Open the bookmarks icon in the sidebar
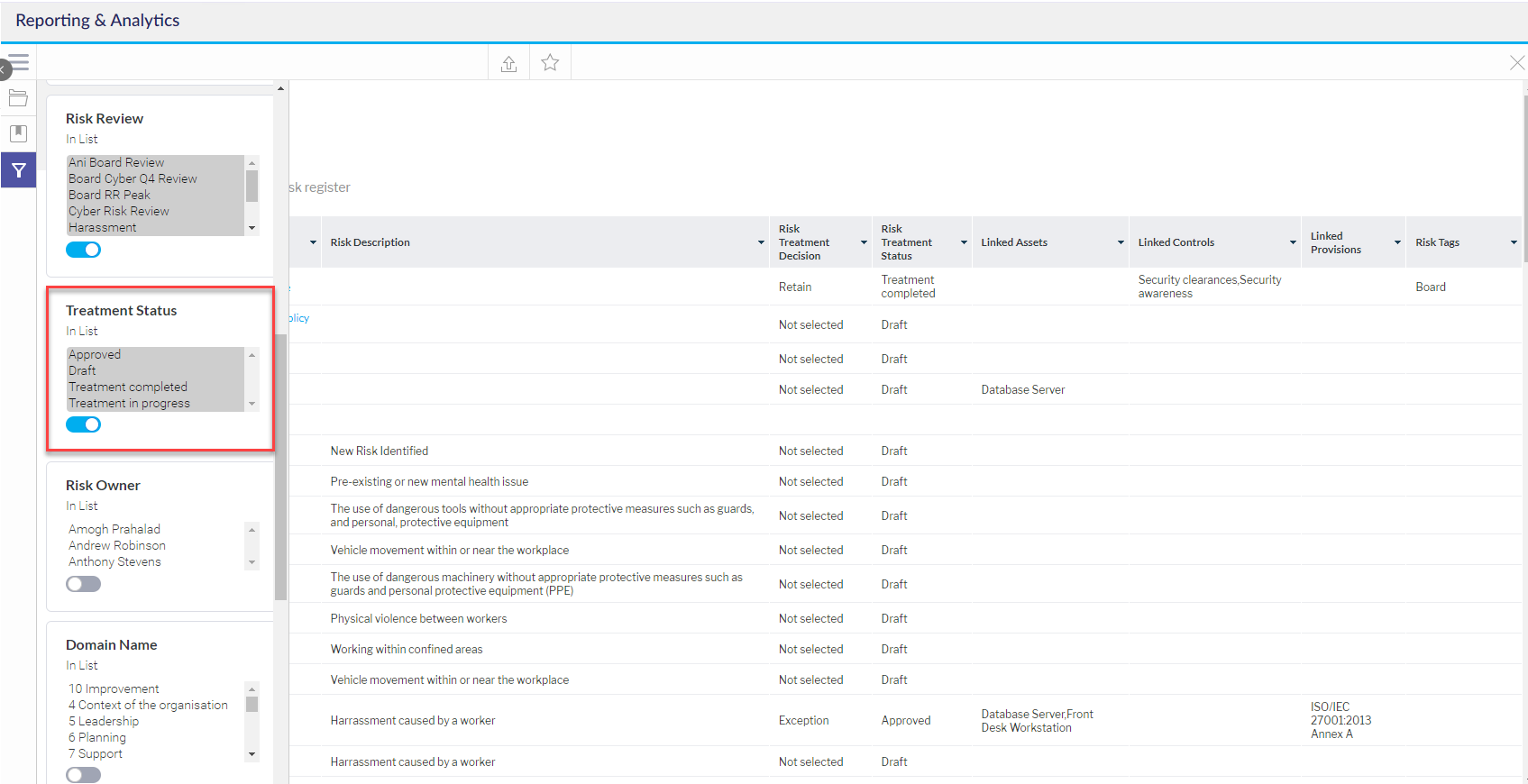The width and height of the screenshot is (1528, 784). (x=18, y=133)
